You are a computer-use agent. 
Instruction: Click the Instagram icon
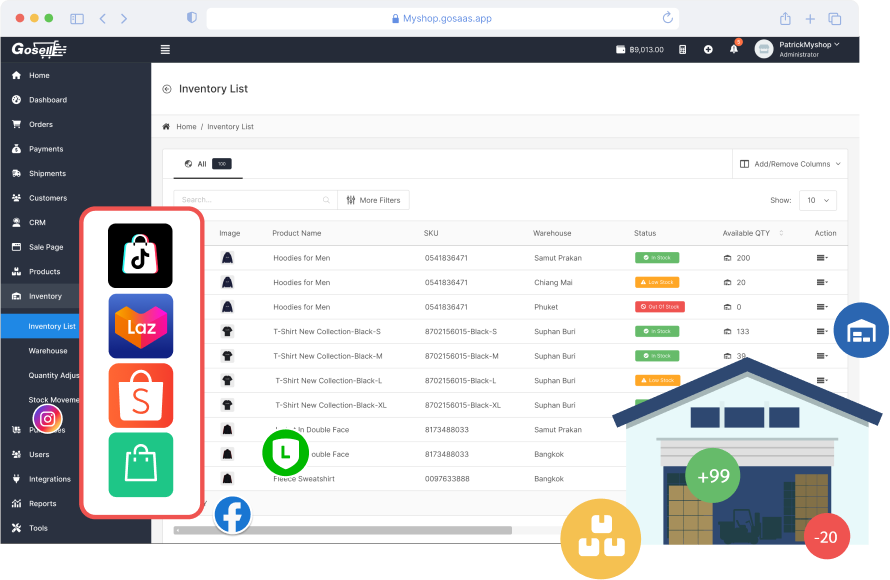(x=48, y=419)
